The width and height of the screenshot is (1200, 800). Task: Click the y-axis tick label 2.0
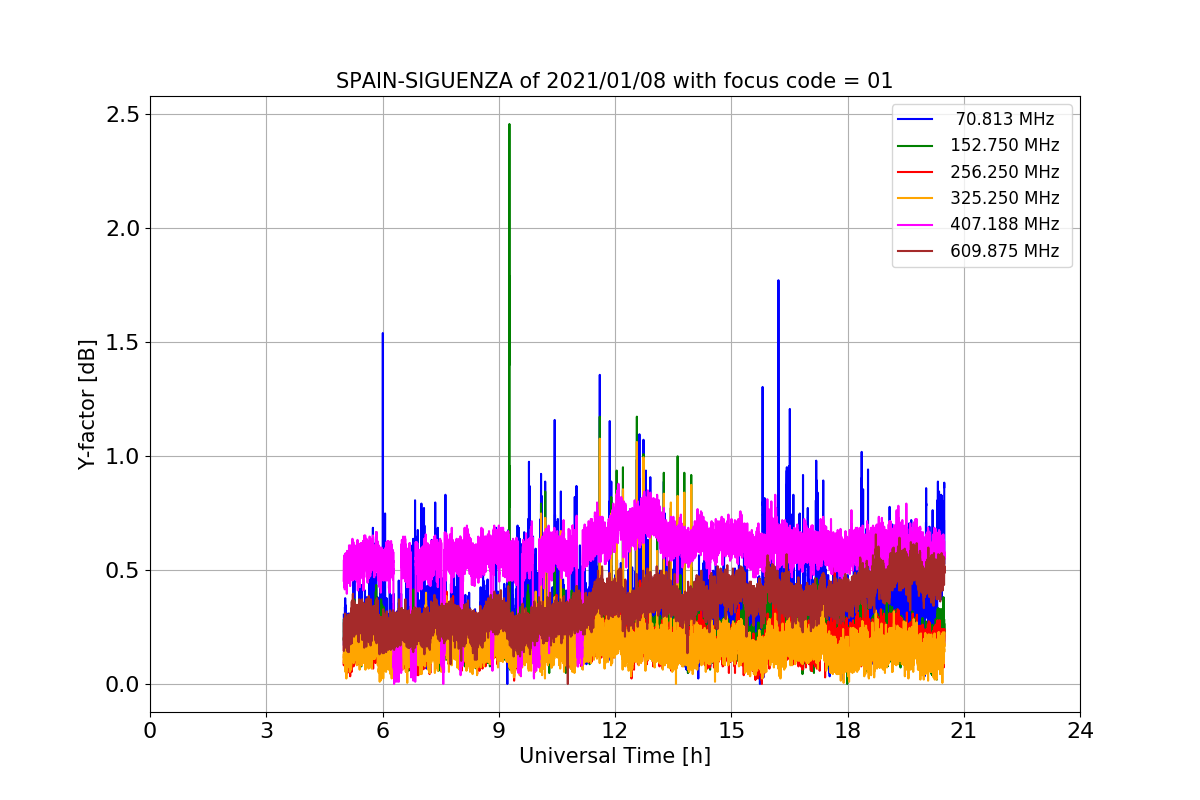point(122,229)
